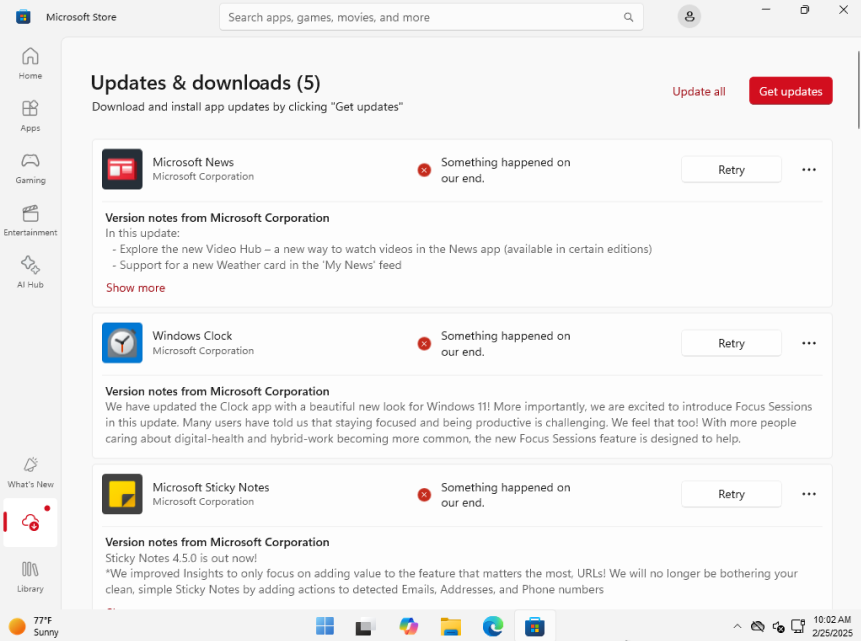Select the Downloads cloud icon in sidebar
861x641 pixels.
[30, 522]
